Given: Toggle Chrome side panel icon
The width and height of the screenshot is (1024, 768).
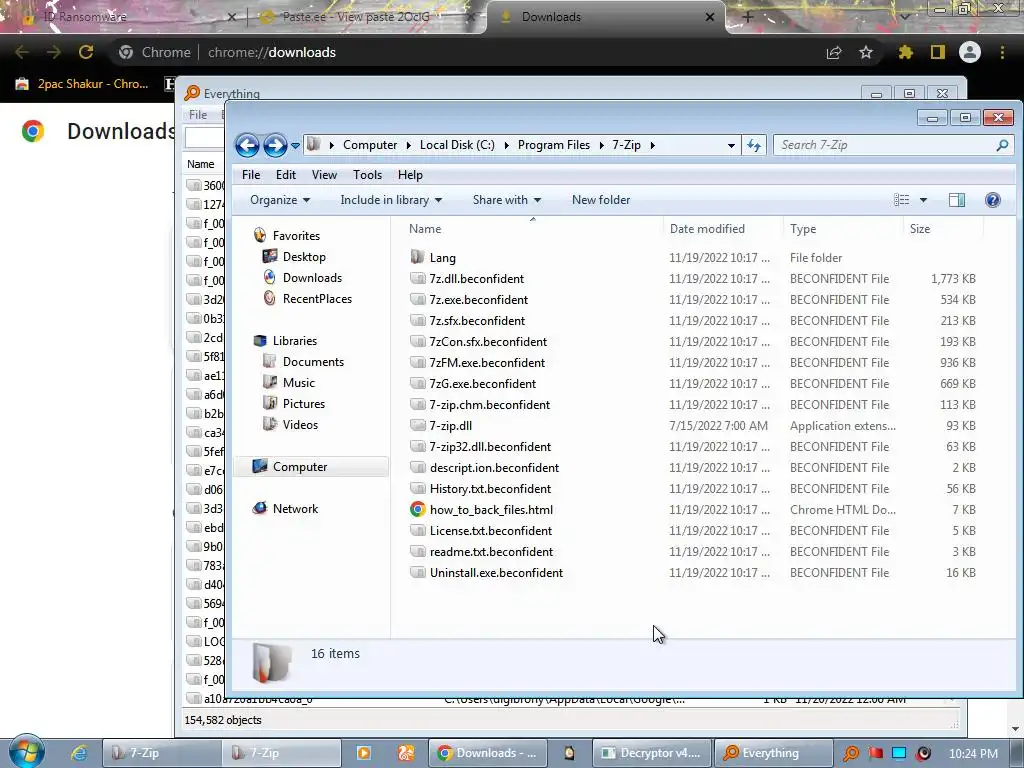Looking at the screenshot, I should pos(938,52).
